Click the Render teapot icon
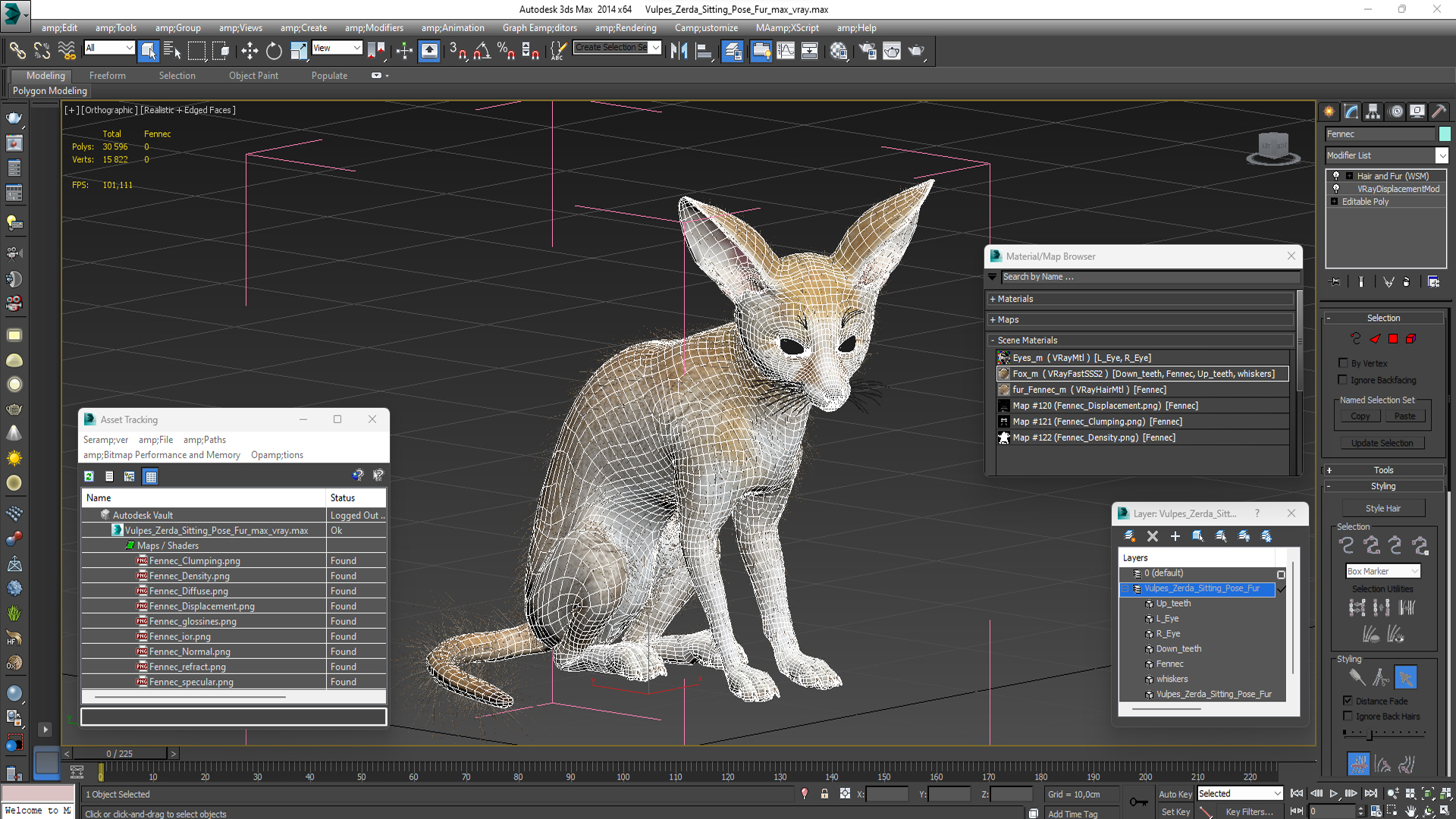1456x819 pixels. coord(916,51)
